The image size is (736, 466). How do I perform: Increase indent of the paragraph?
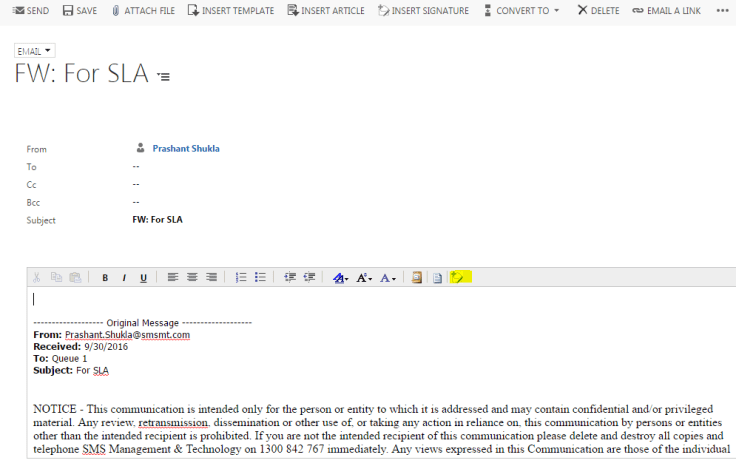309,278
